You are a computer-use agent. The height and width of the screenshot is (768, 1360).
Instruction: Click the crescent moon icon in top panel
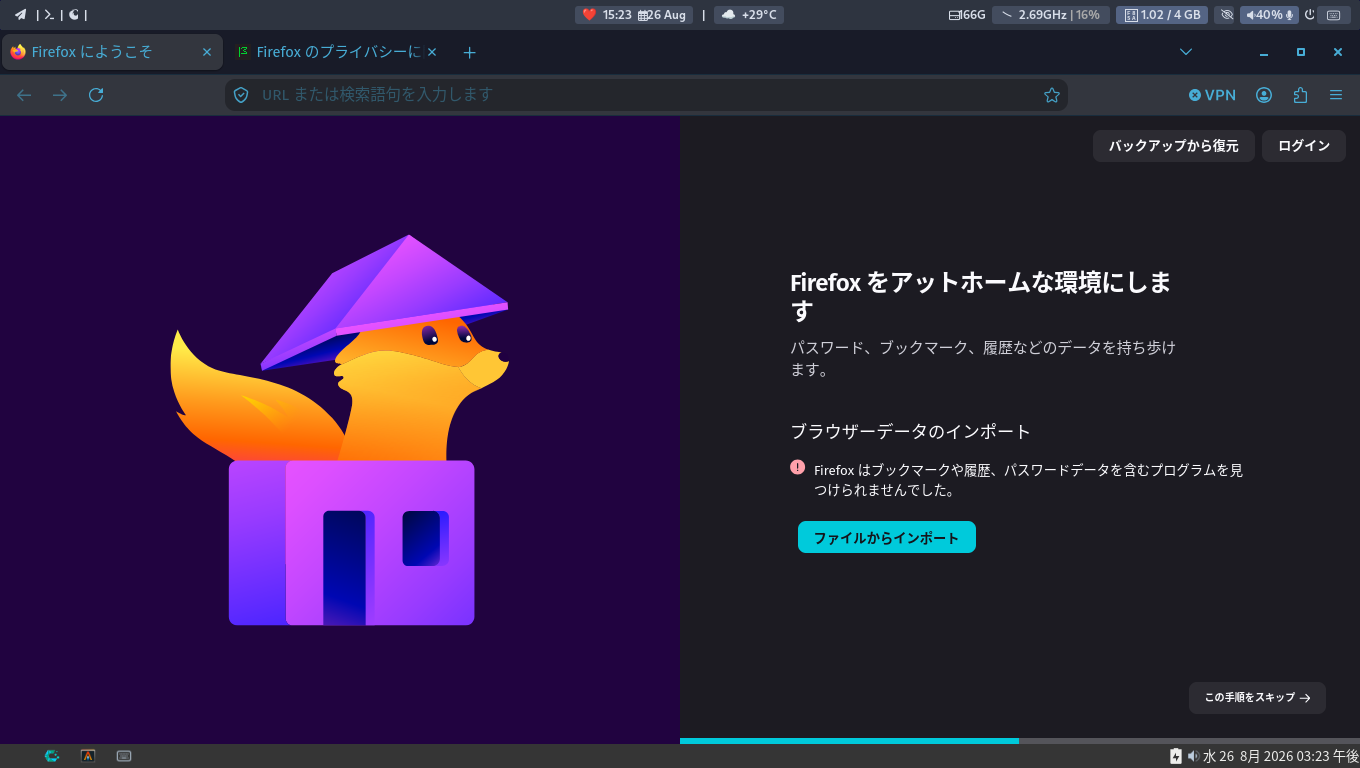tap(73, 15)
